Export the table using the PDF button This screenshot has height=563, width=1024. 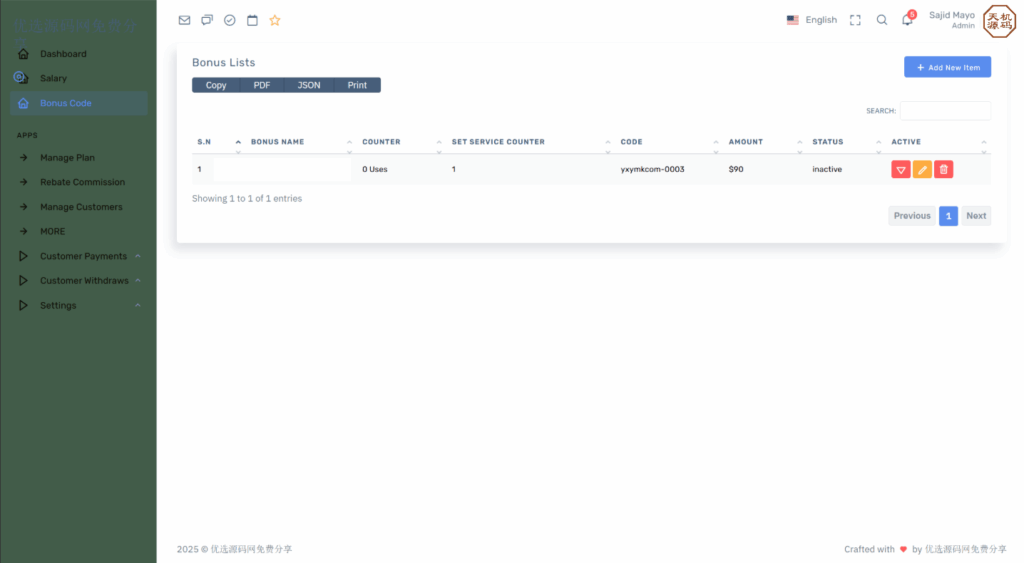(x=262, y=85)
